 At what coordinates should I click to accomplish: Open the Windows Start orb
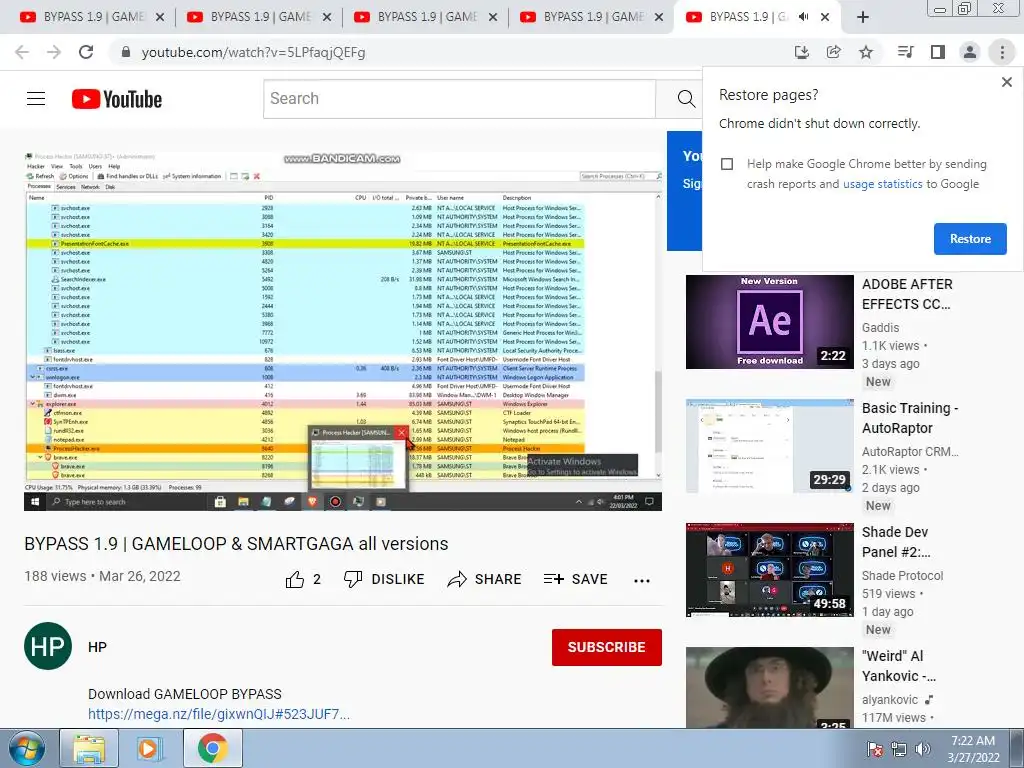tap(27, 748)
